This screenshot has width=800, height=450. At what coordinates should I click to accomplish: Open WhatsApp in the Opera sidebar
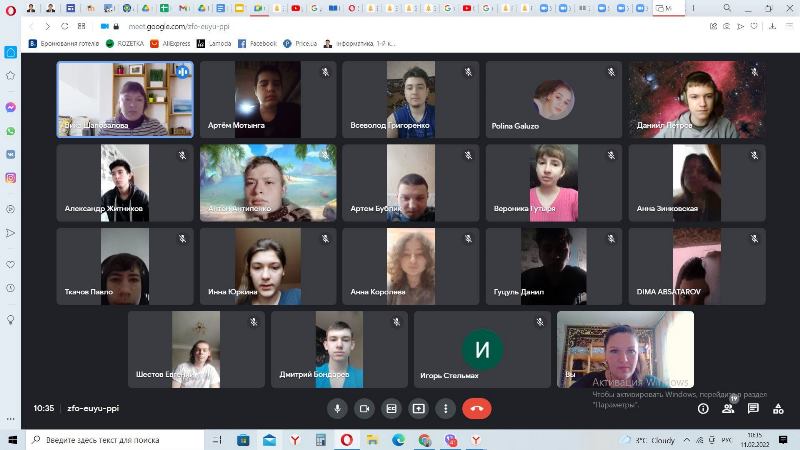click(x=10, y=131)
